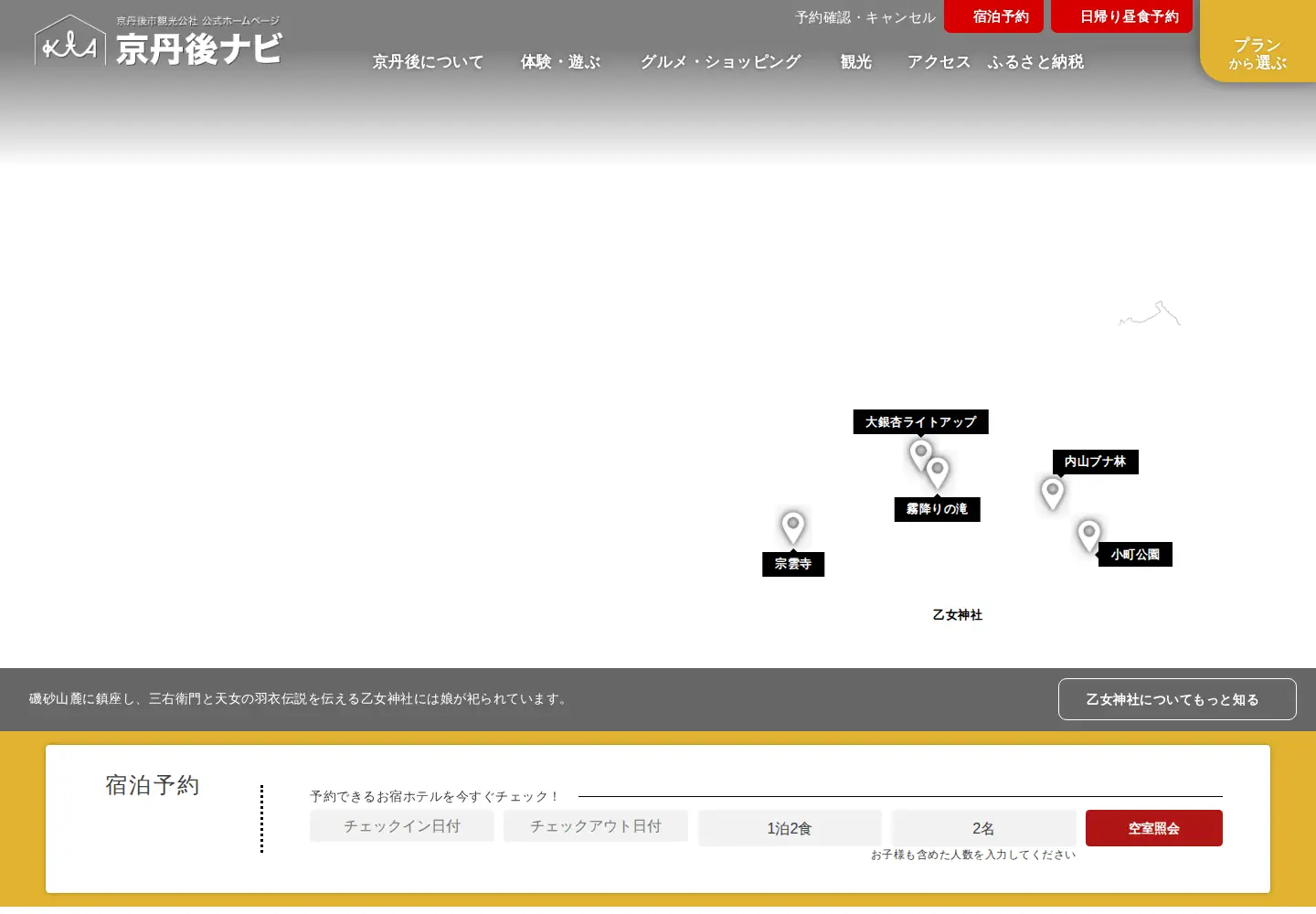Click お子様も含めた人数を入力してください note
This screenshot has width=1316, height=914.
pos(973,855)
